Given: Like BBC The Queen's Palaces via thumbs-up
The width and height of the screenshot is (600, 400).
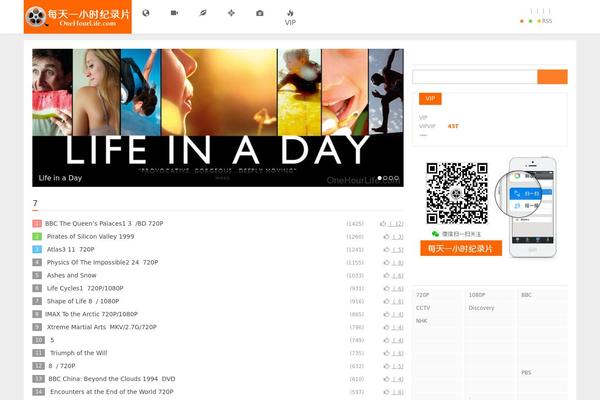Looking at the screenshot, I should [x=383, y=224].
